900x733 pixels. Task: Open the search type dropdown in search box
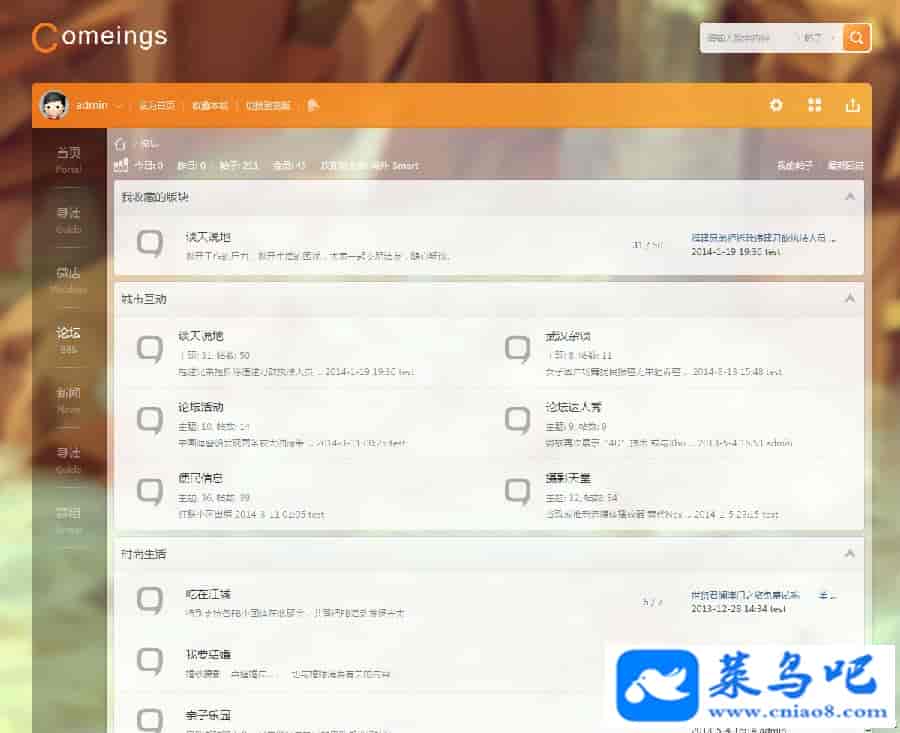pos(818,38)
